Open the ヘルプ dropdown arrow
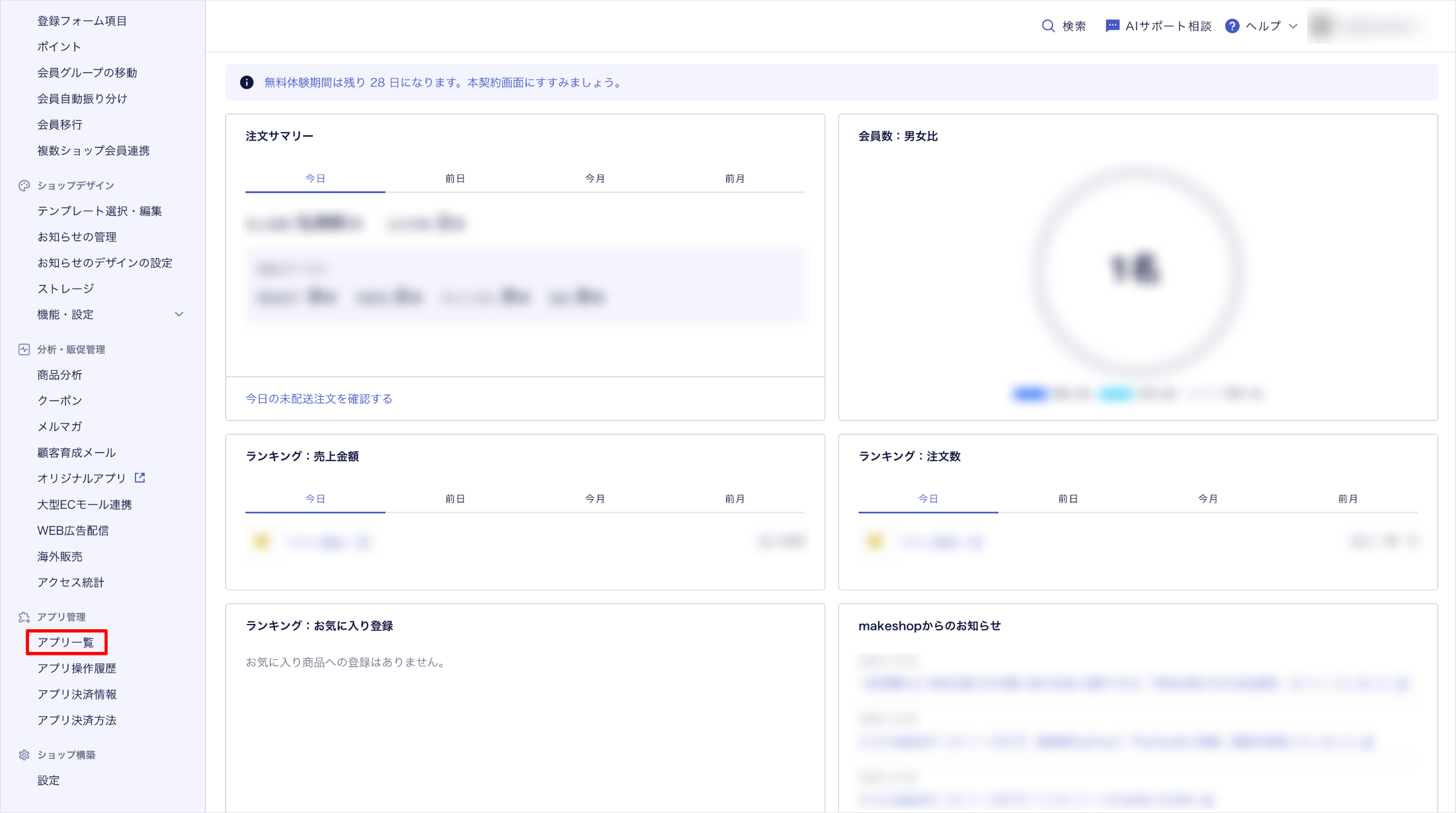The width and height of the screenshot is (1456, 813). [1293, 26]
